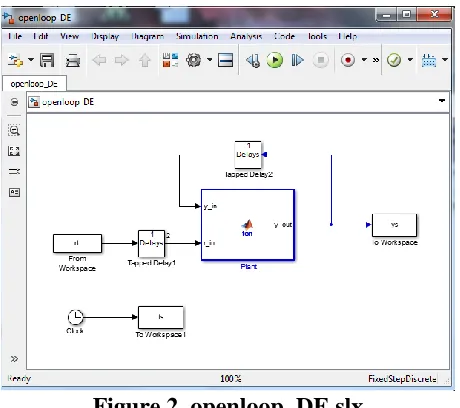Open the File menu
Viewport: 460px width, 408px height.
[15, 36]
